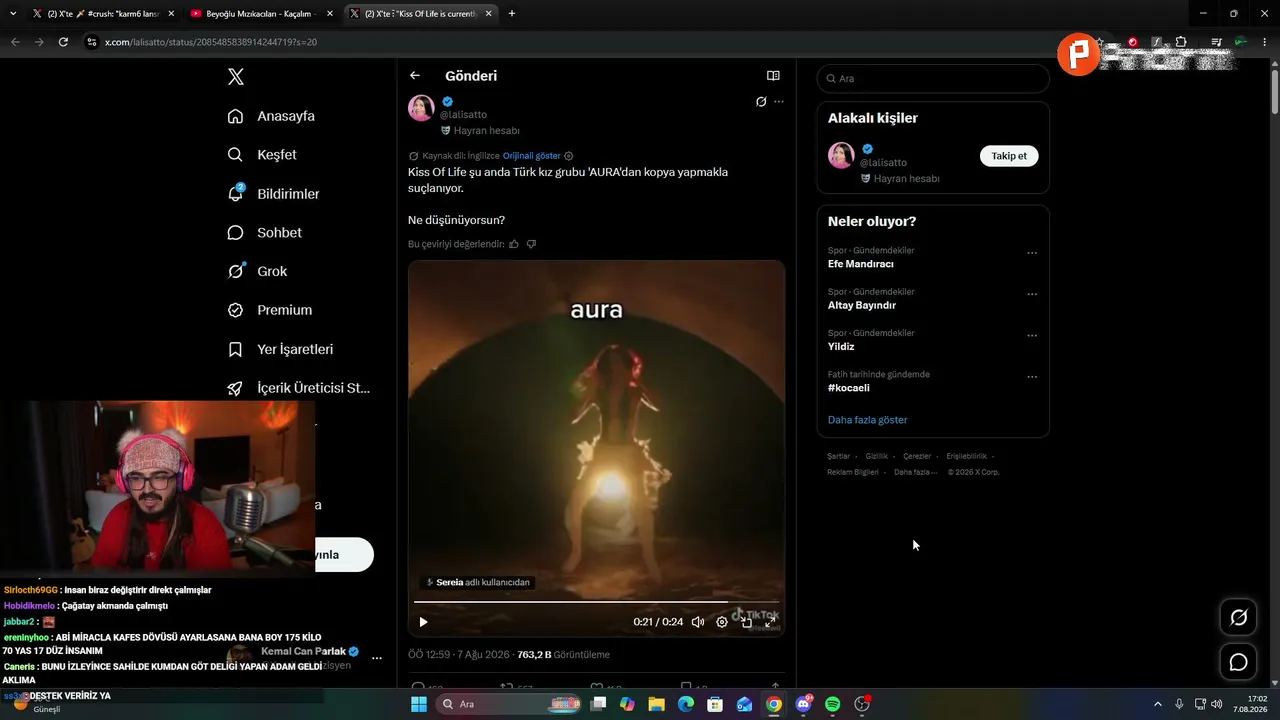Select Premium in the sidebar
The width and height of the screenshot is (1280, 720).
(270, 310)
